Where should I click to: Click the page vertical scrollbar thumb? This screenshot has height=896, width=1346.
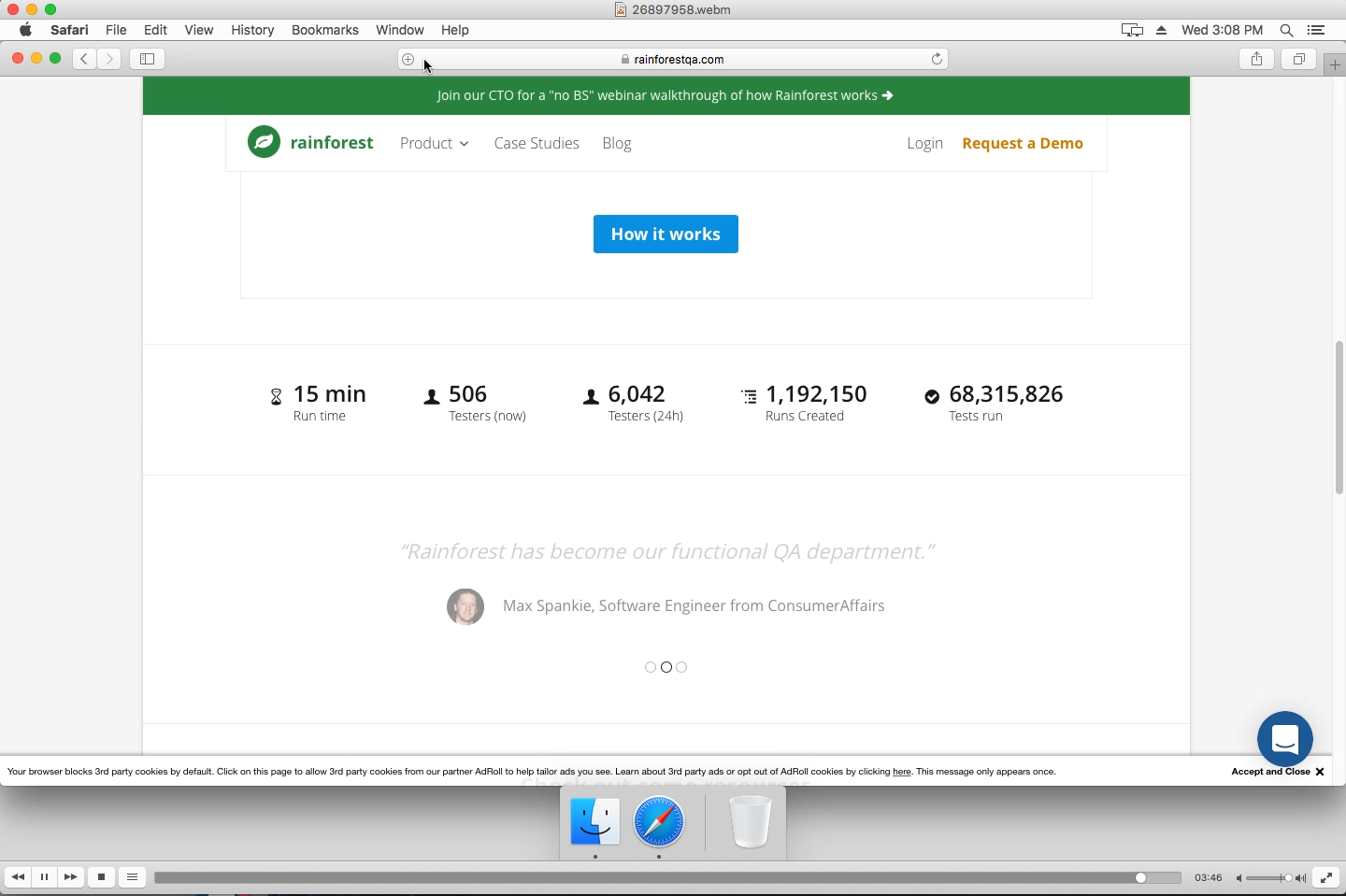[1339, 418]
